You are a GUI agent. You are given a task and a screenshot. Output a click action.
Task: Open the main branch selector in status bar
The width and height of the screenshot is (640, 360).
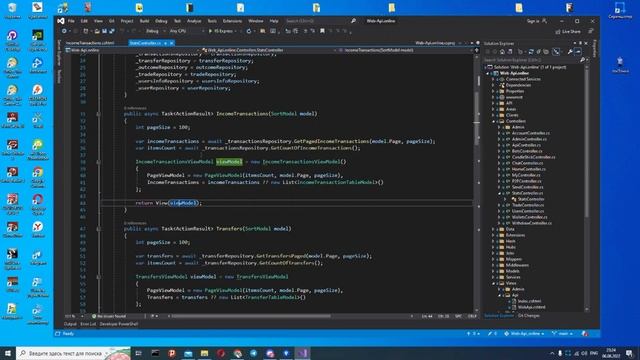coord(562,333)
